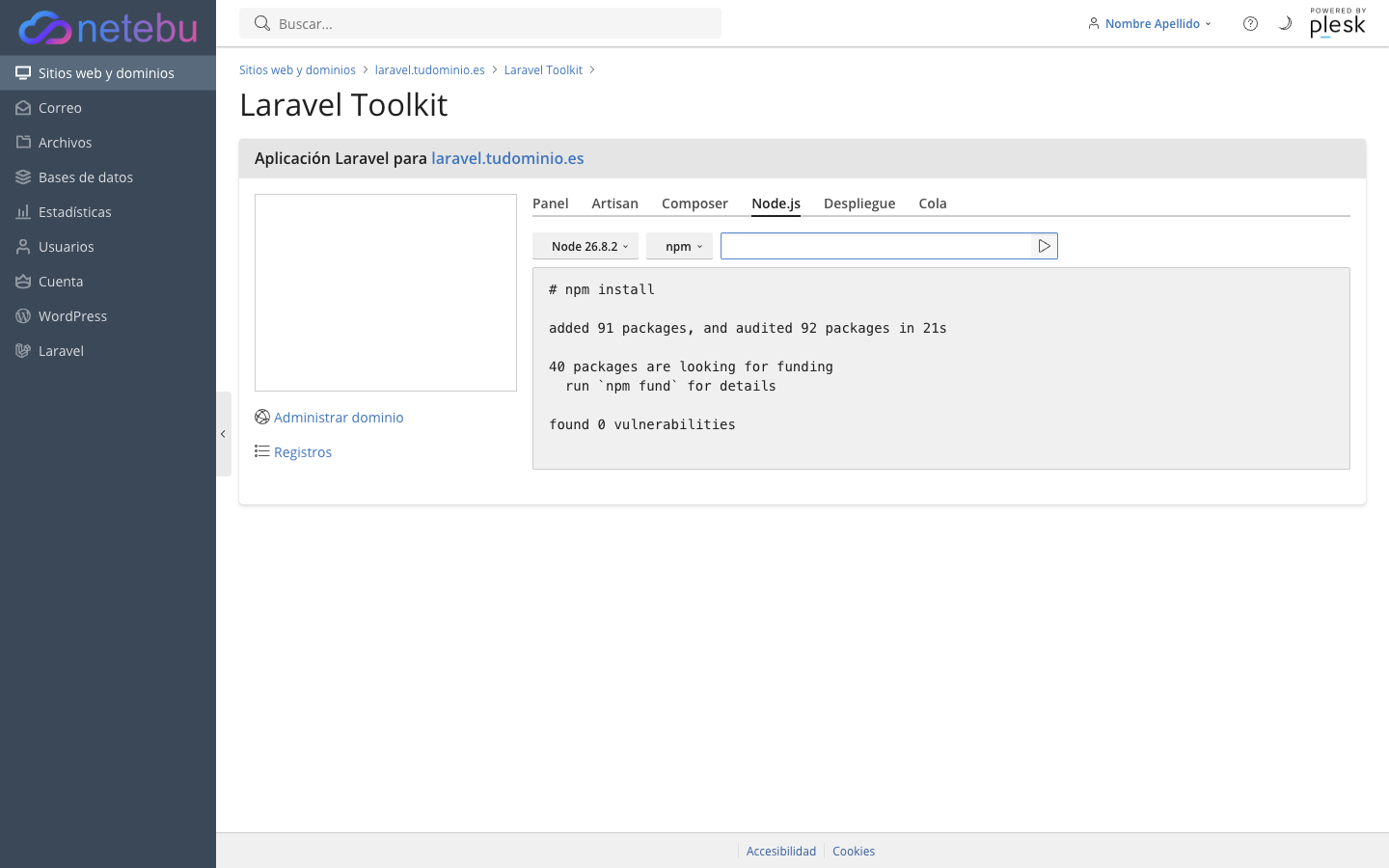Click the Usuarios person icon
1389x868 pixels.
pos(23,247)
